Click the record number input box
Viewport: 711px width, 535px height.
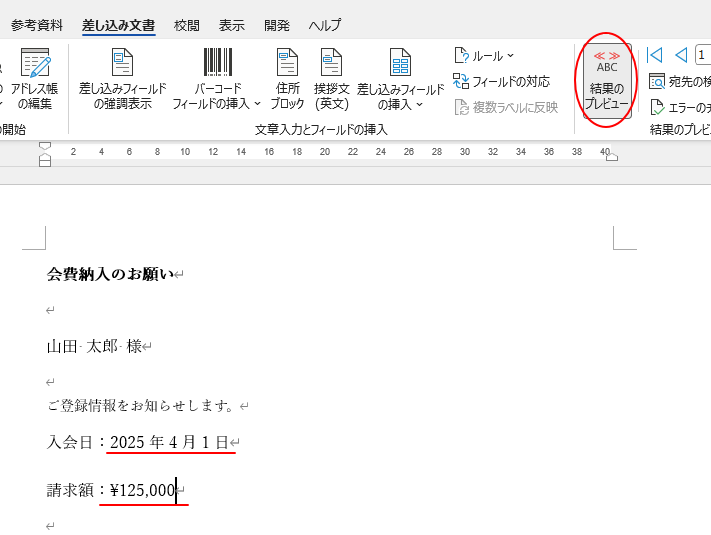[x=703, y=55]
